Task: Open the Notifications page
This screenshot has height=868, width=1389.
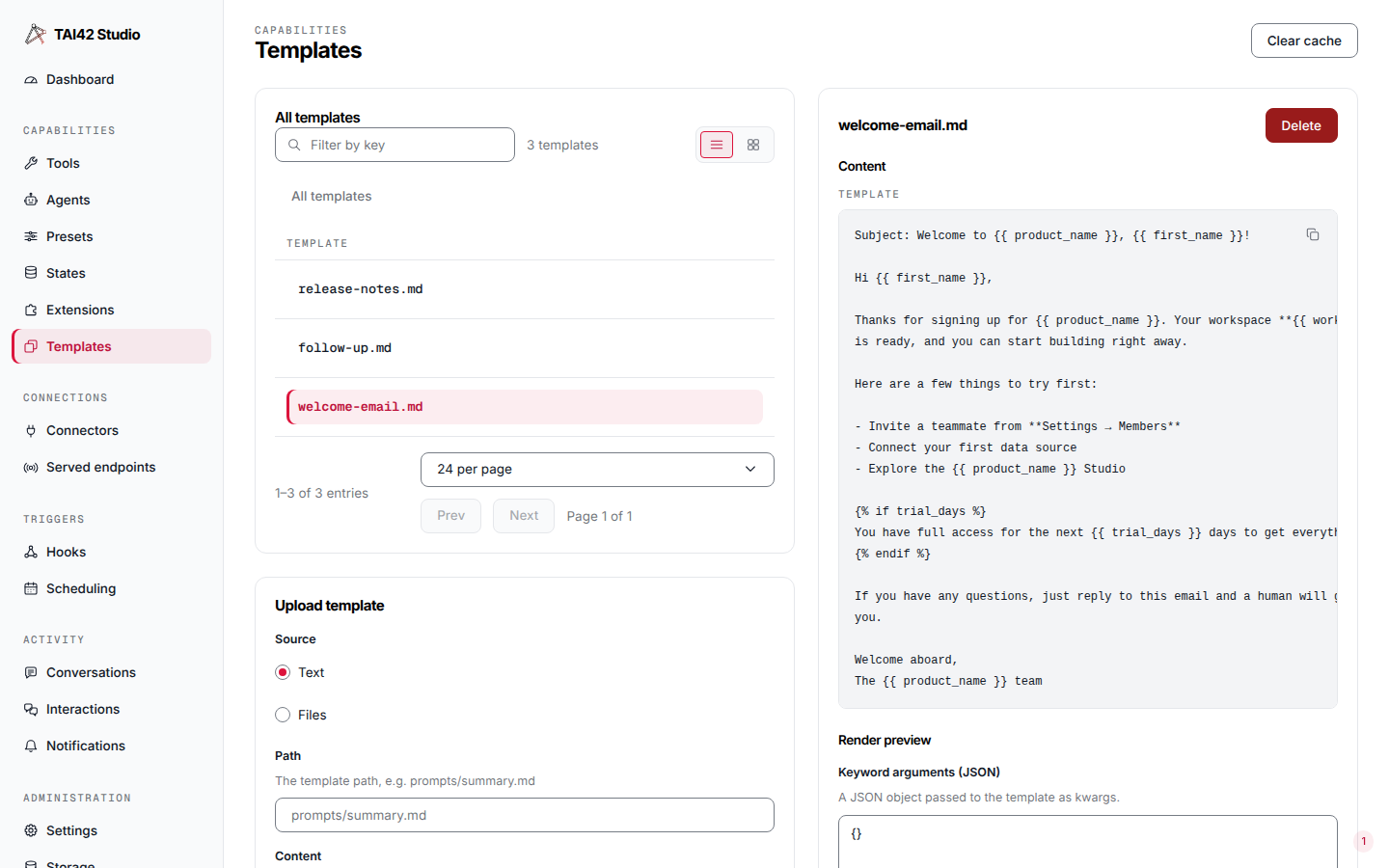Action: pos(112,746)
